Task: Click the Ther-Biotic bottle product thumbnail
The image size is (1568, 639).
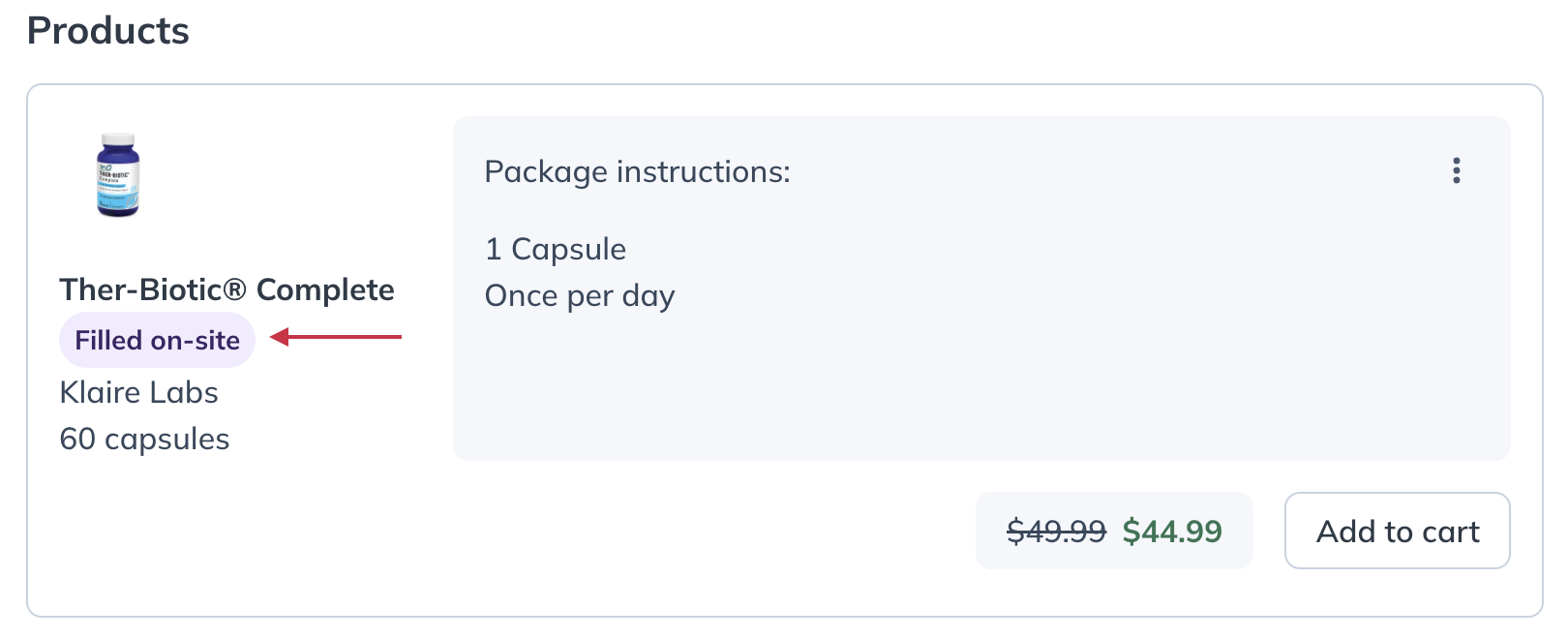Action: click(x=118, y=175)
